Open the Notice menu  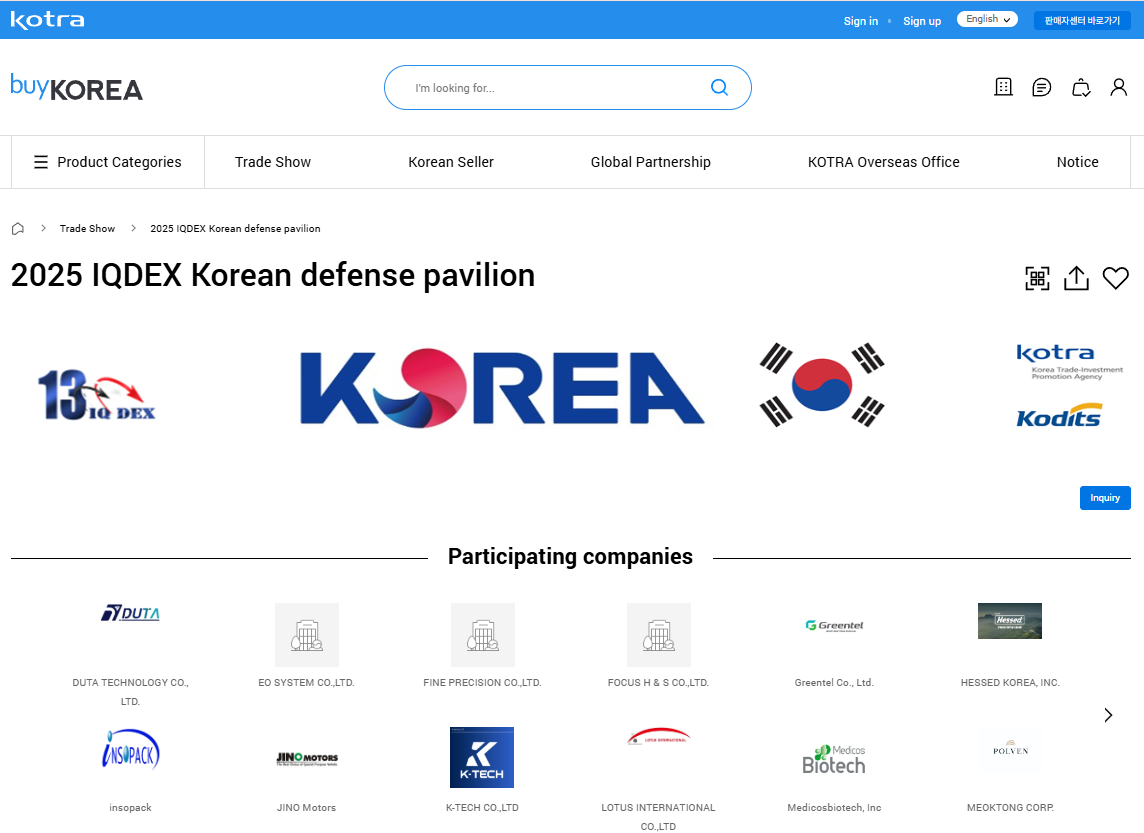1078,162
